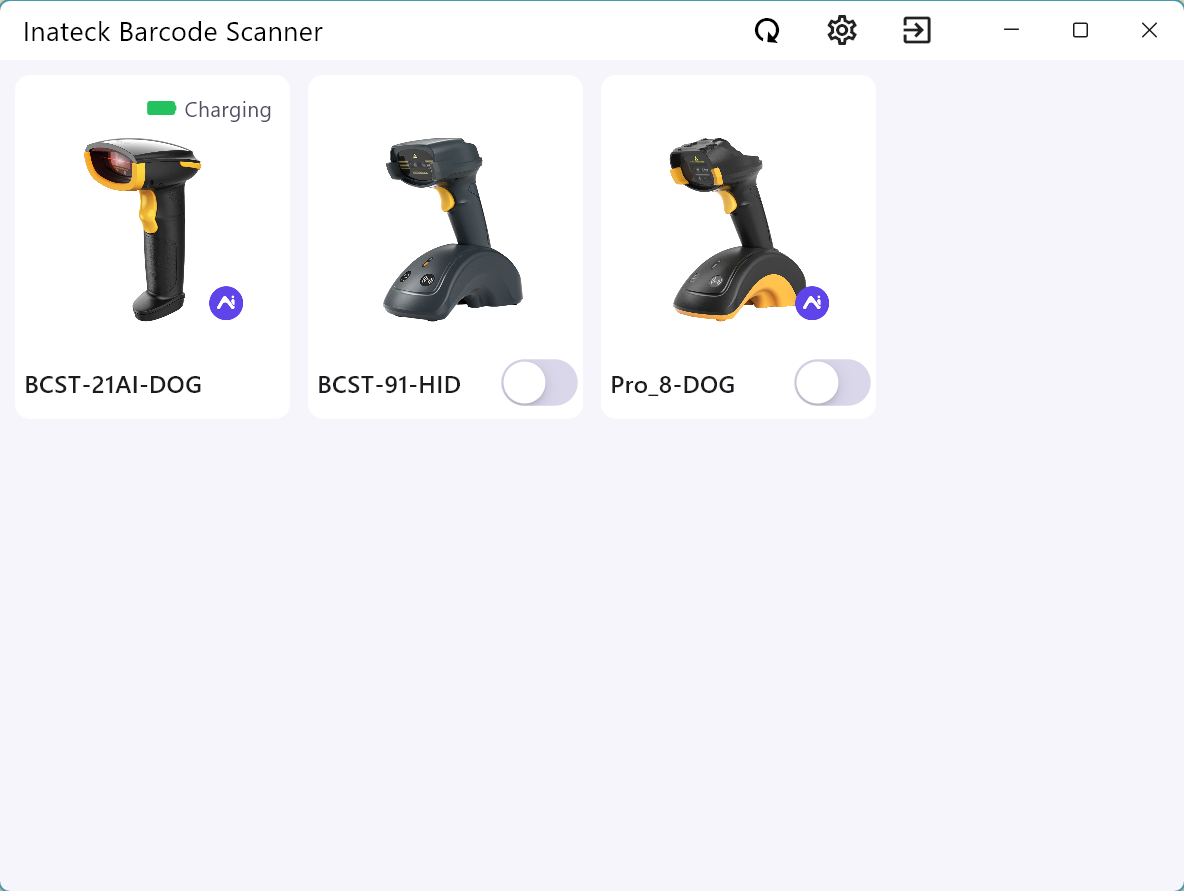
Task: Click the Inateck Barcode Scanner title
Action: [173, 32]
